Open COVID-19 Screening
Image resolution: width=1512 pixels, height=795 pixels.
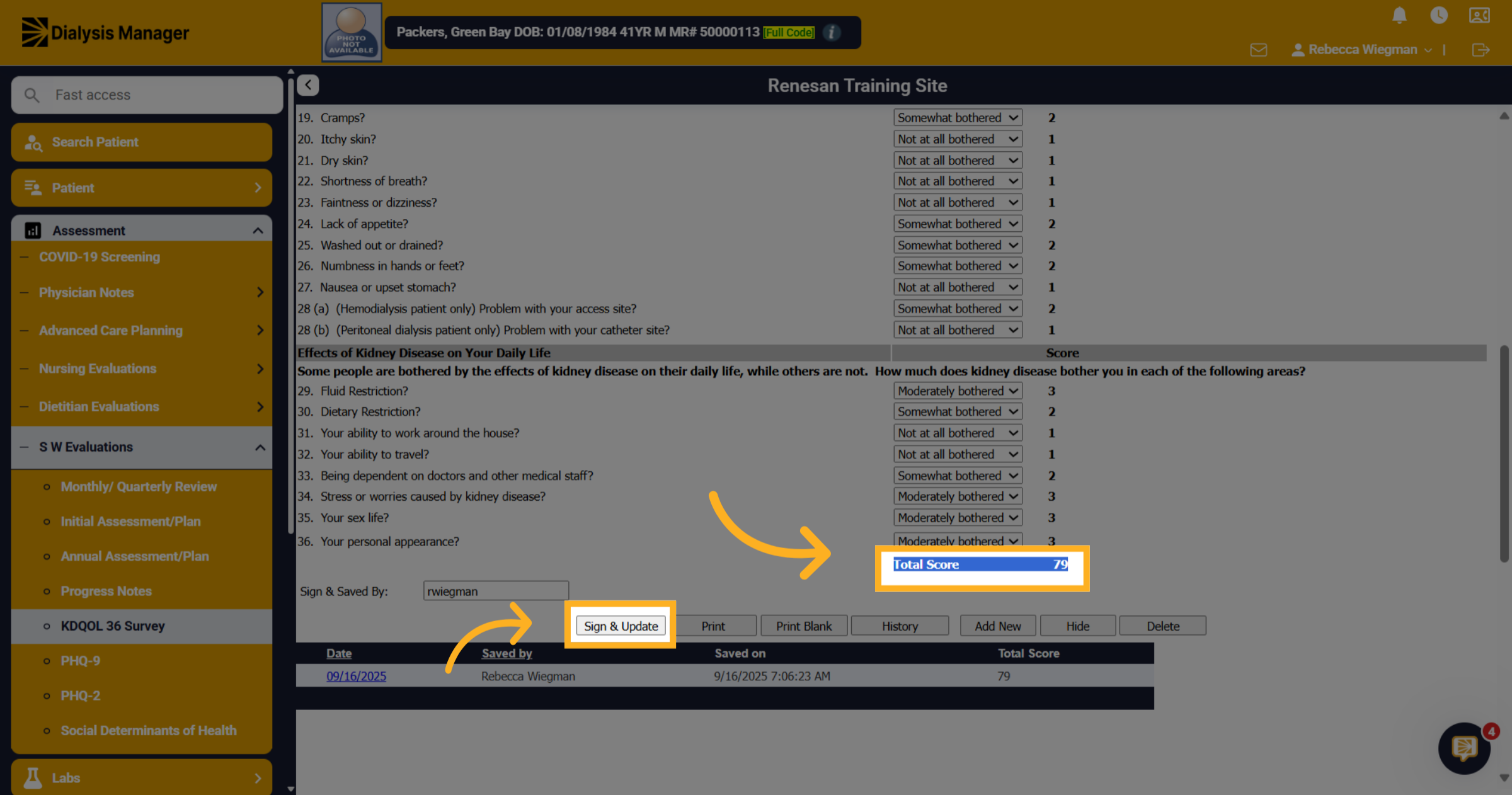coord(100,257)
